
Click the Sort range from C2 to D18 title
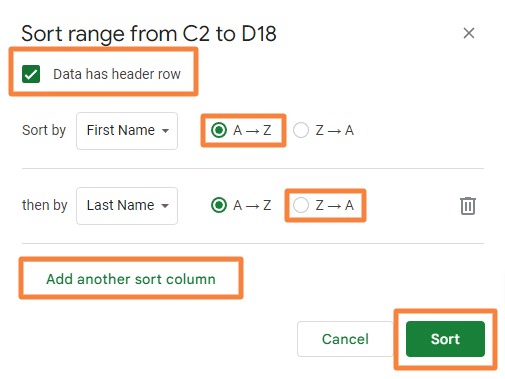click(149, 34)
